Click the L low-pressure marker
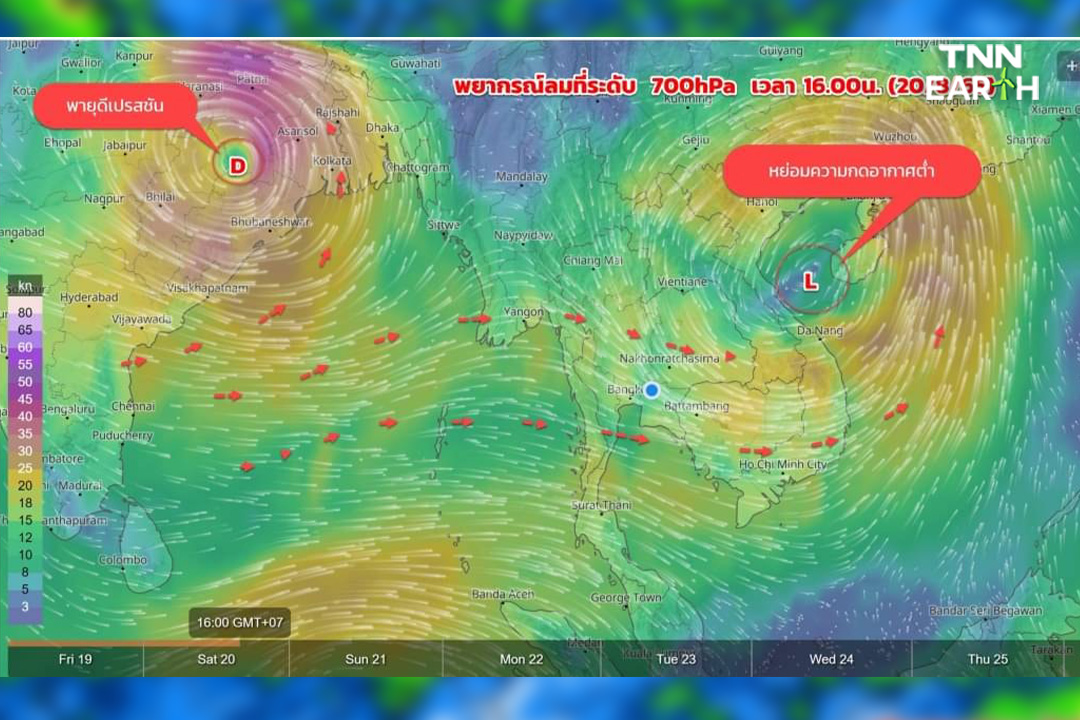Image resolution: width=1080 pixels, height=720 pixels. coord(811,280)
